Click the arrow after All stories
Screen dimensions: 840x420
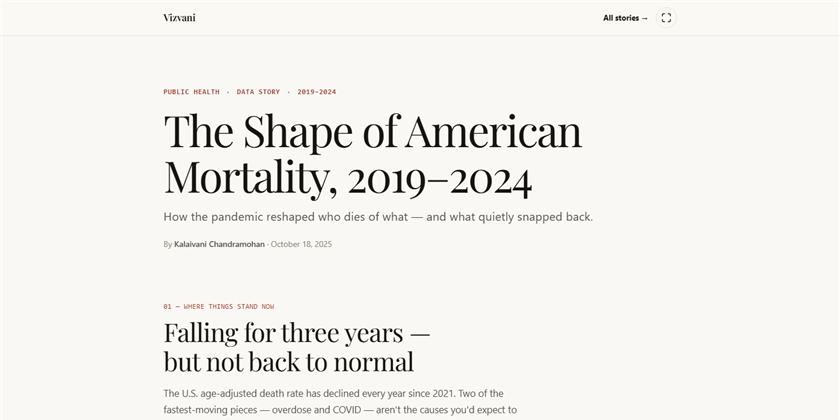pyautogui.click(x=644, y=18)
